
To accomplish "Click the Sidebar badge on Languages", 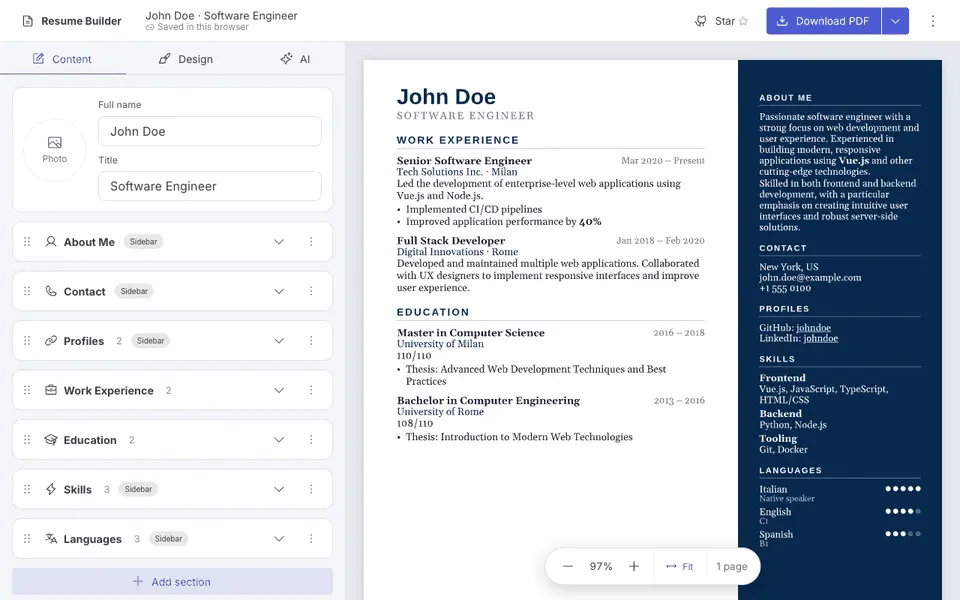I will pyautogui.click(x=168, y=539).
